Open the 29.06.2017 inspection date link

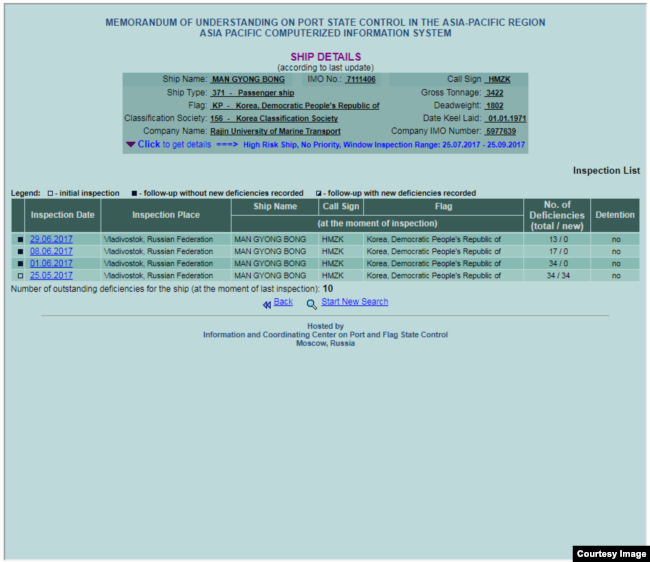[51, 240]
